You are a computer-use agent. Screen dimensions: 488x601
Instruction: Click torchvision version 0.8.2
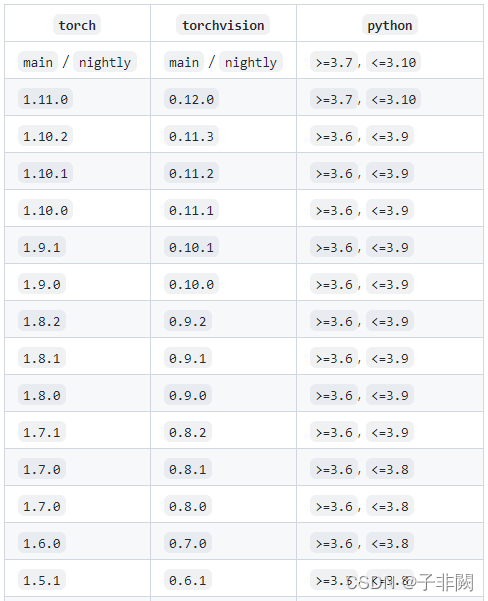click(188, 432)
